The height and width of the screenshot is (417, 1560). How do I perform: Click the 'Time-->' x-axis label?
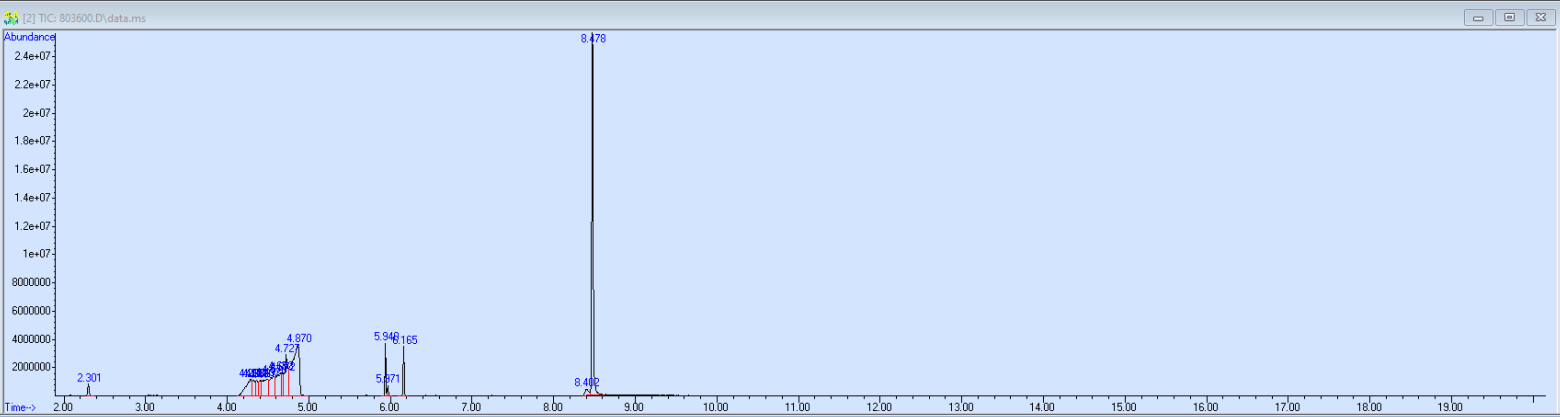pos(20,407)
